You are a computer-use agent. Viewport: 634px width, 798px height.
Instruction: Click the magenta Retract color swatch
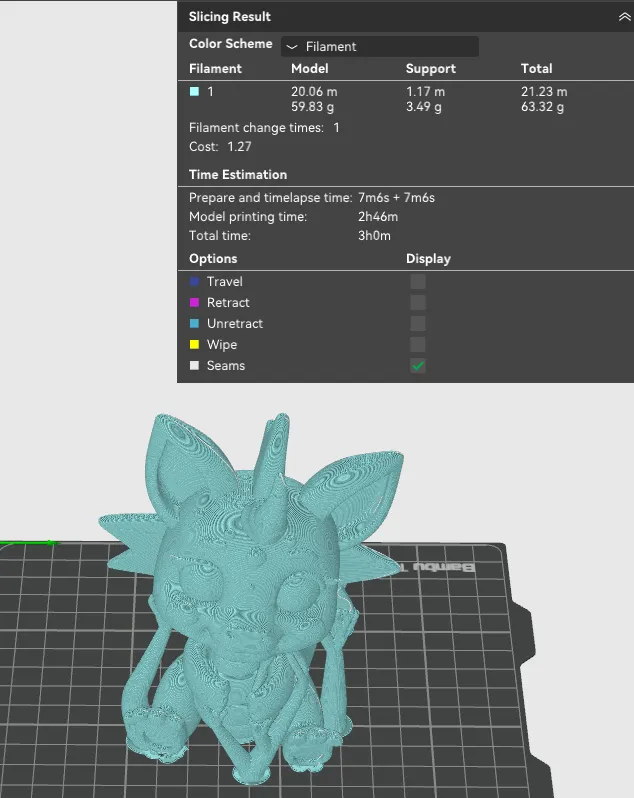[194, 302]
